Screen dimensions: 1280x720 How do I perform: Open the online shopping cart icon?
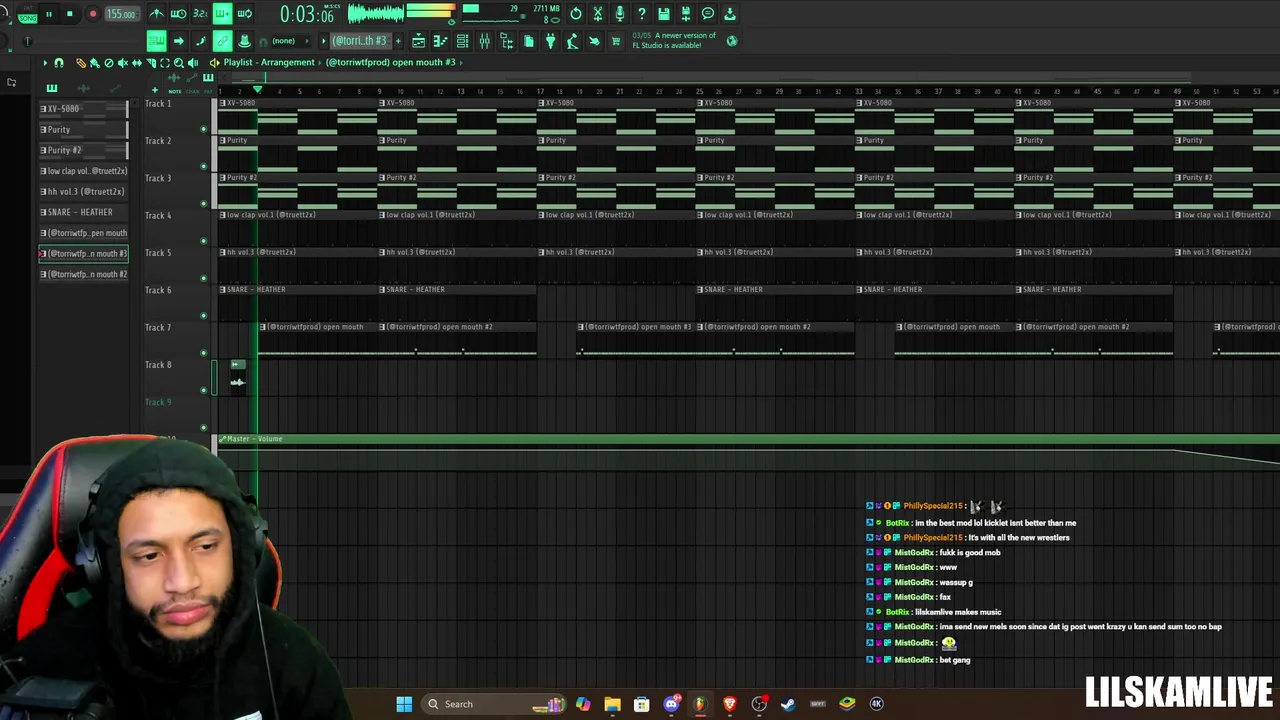(x=616, y=41)
